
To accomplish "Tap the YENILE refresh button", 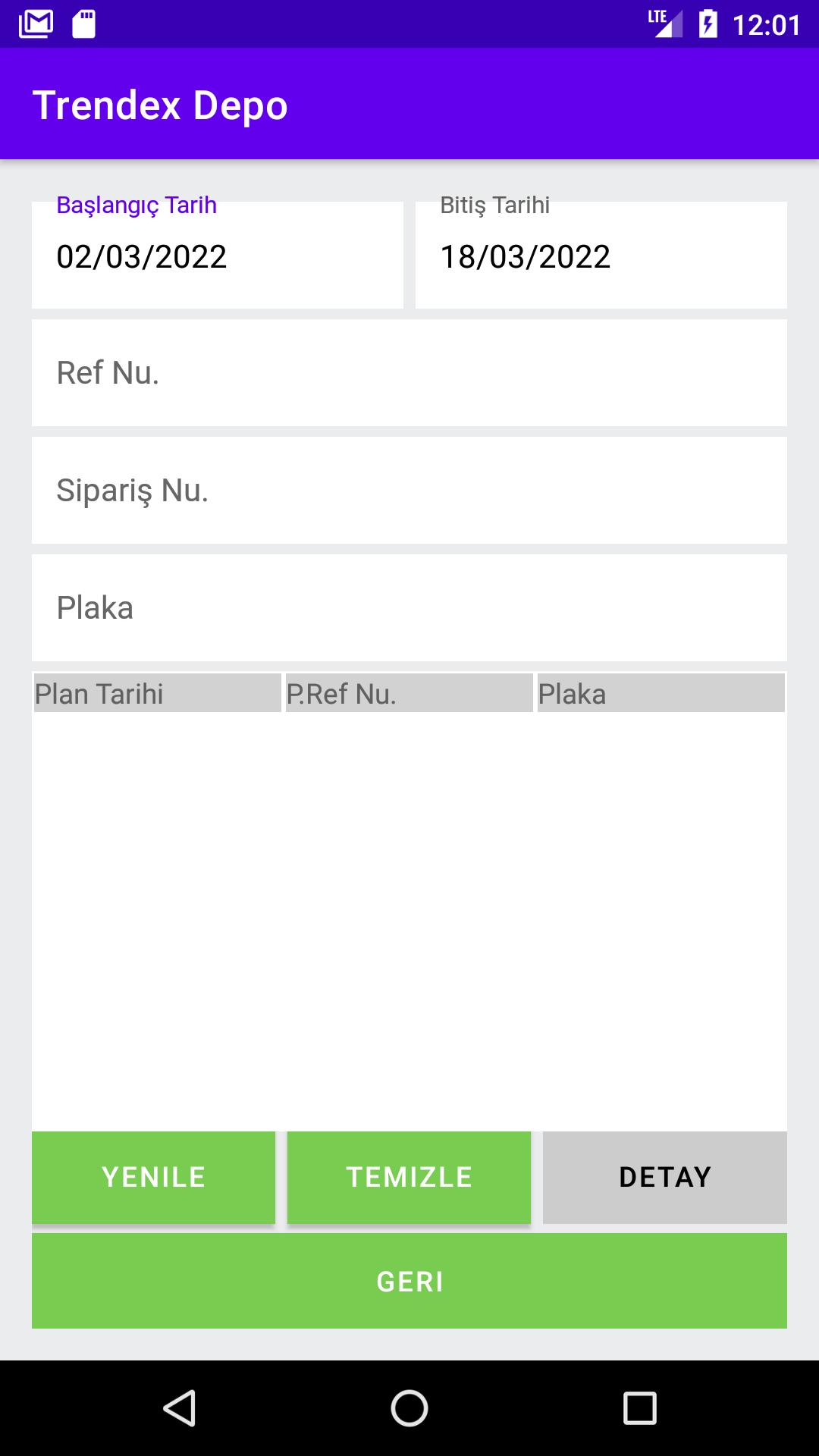I will pyautogui.click(x=153, y=1177).
